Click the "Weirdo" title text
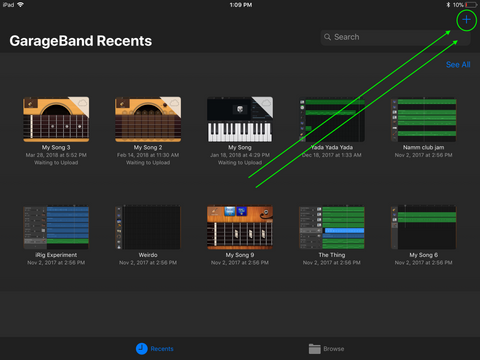The image size is (480, 360). pyautogui.click(x=148, y=255)
